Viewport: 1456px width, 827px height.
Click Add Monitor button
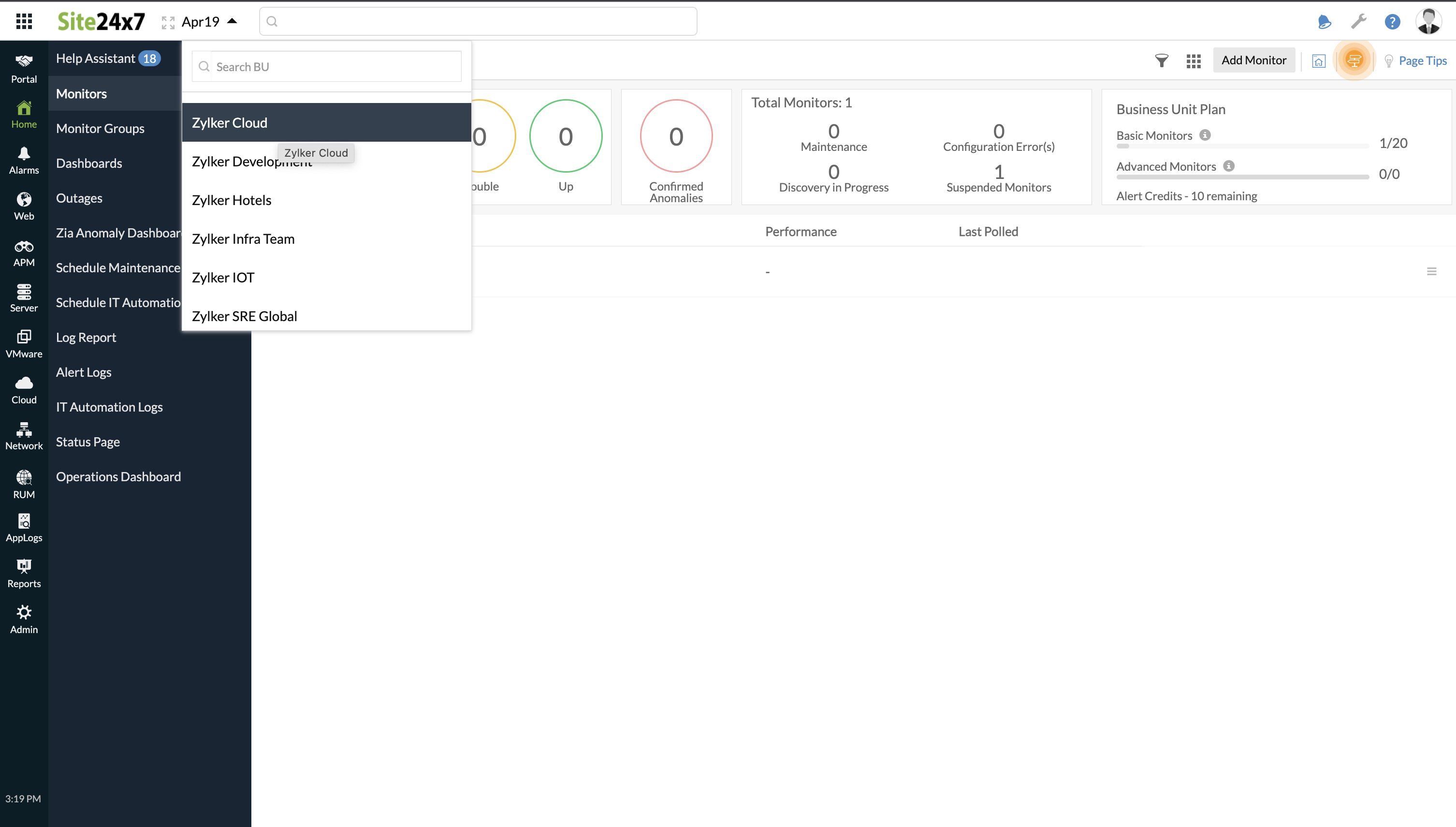tap(1254, 60)
